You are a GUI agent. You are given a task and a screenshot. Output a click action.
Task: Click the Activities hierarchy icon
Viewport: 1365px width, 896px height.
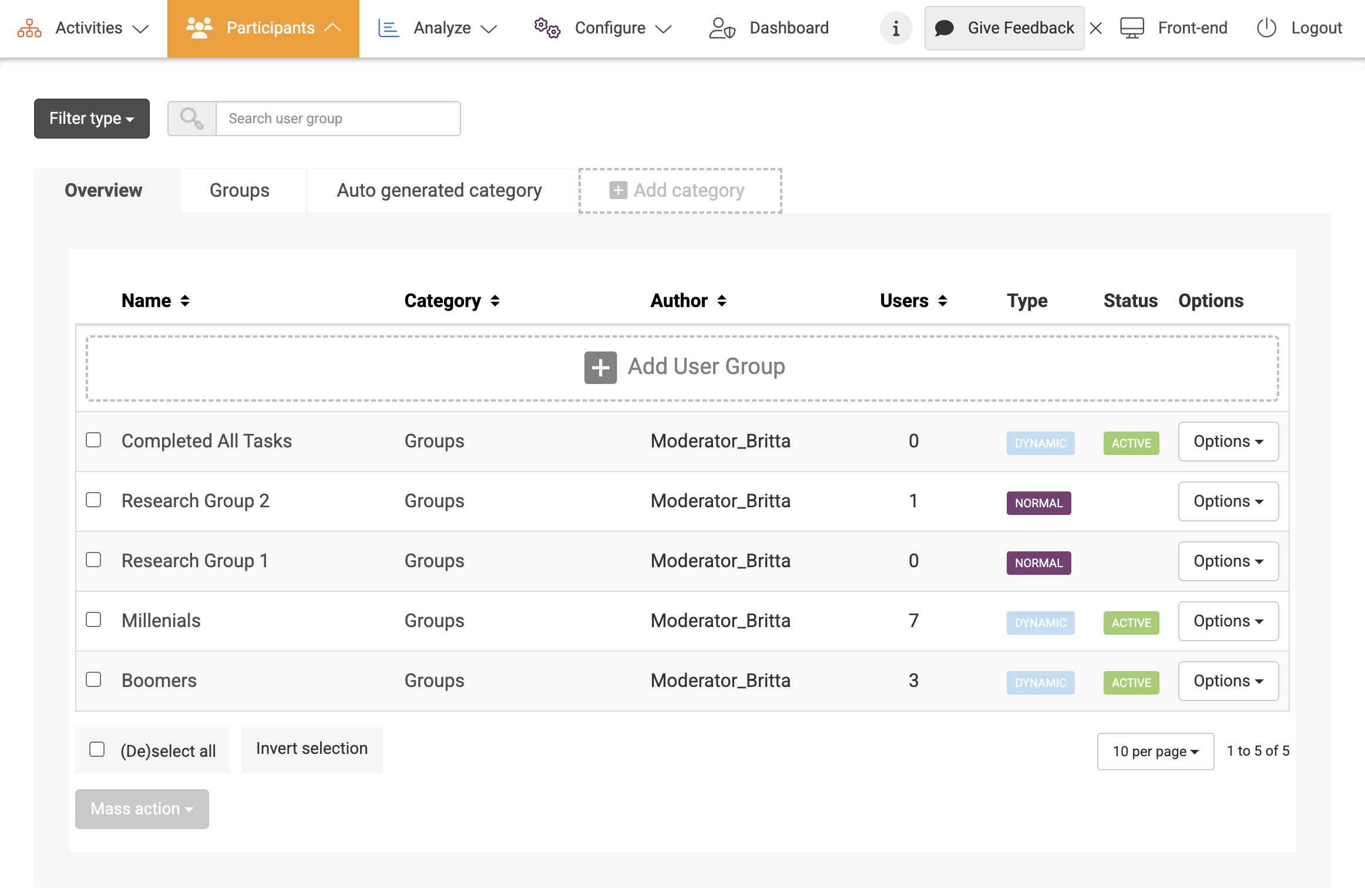pyautogui.click(x=29, y=28)
